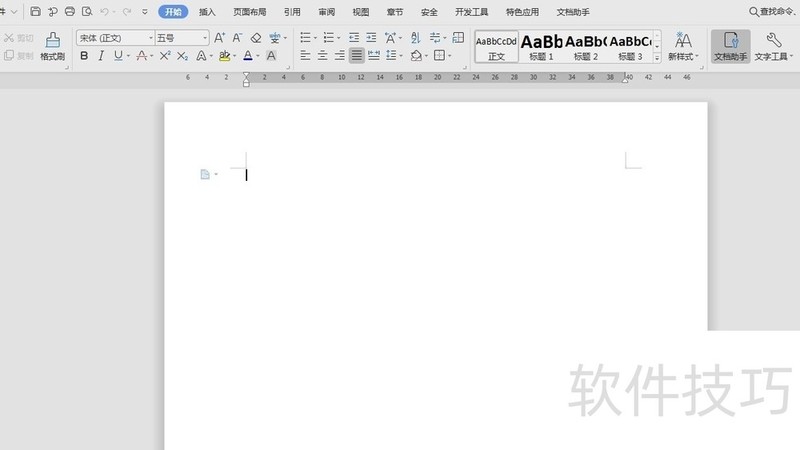This screenshot has width=800, height=450.
Task: Open the 新样式 new style dropdown
Action: click(x=683, y=46)
